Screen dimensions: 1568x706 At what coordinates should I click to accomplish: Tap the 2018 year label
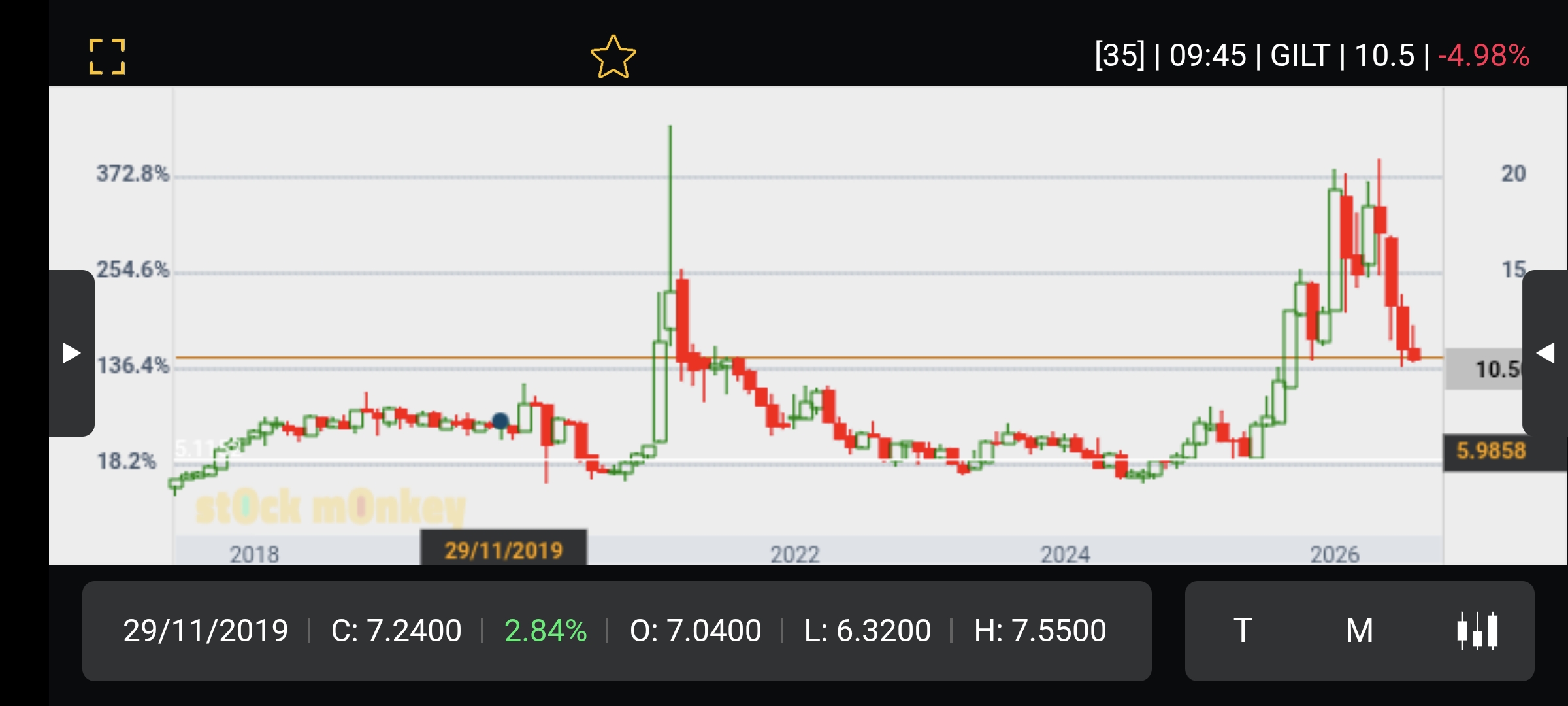coord(254,554)
